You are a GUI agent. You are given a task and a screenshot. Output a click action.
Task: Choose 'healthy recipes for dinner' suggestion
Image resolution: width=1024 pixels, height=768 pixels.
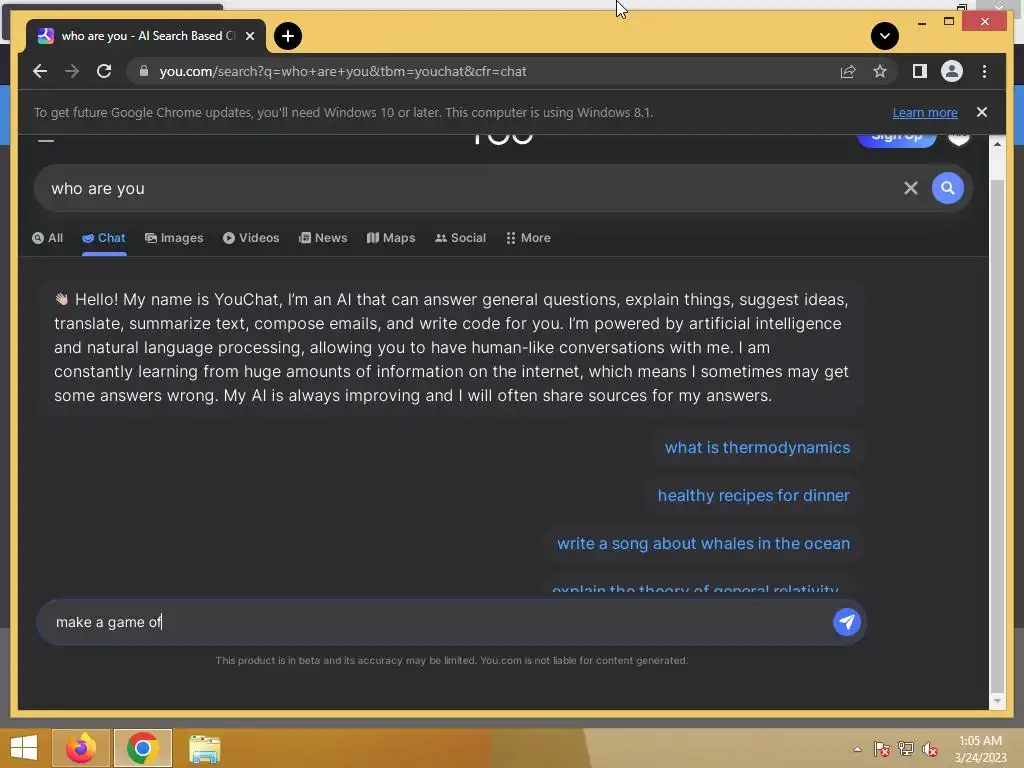(x=754, y=495)
